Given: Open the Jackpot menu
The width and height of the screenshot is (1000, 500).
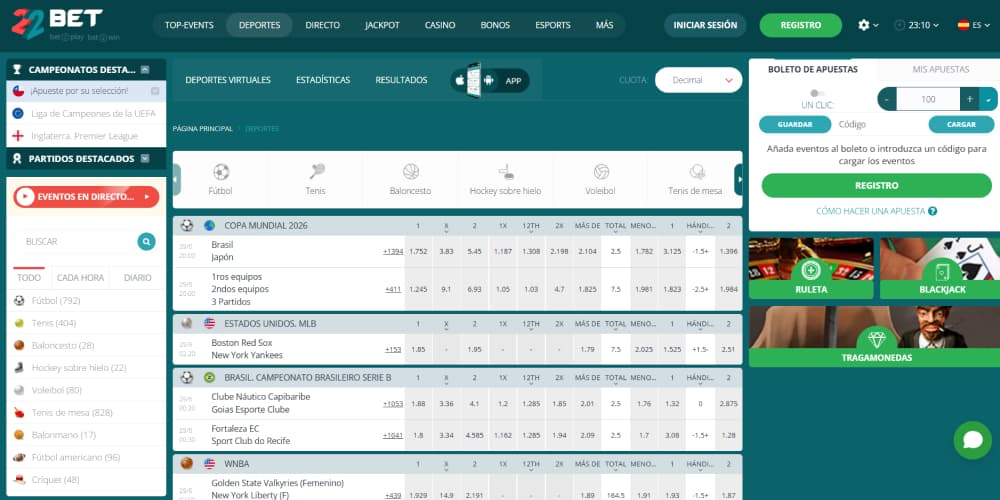Looking at the screenshot, I should coord(382,26).
